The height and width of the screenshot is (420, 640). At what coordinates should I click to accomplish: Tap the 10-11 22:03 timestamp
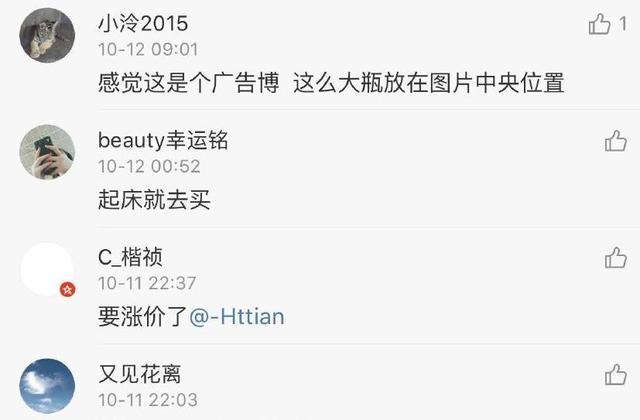coord(148,400)
